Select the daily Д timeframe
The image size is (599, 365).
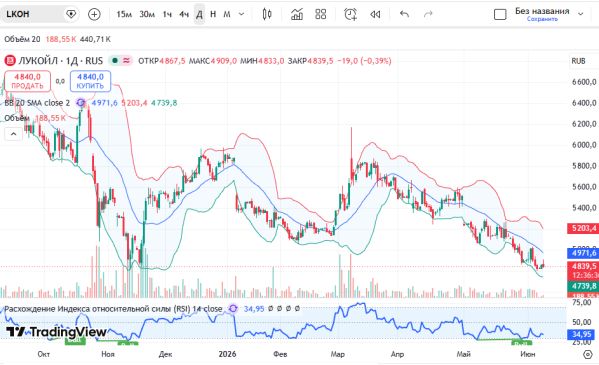pyautogui.click(x=199, y=14)
